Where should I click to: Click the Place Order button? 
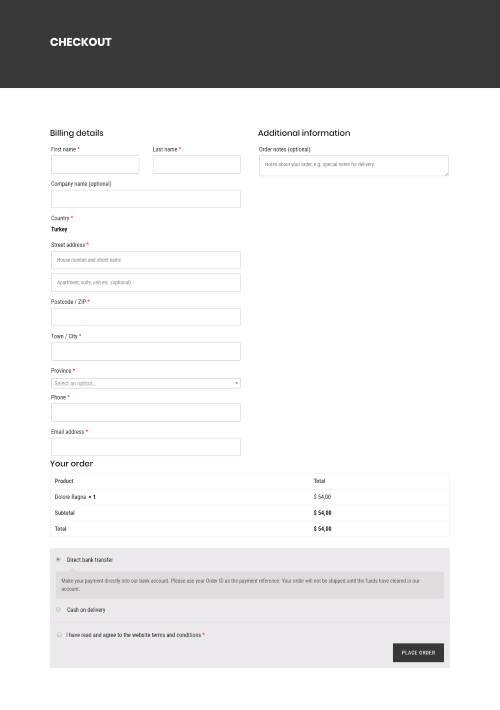(x=418, y=652)
